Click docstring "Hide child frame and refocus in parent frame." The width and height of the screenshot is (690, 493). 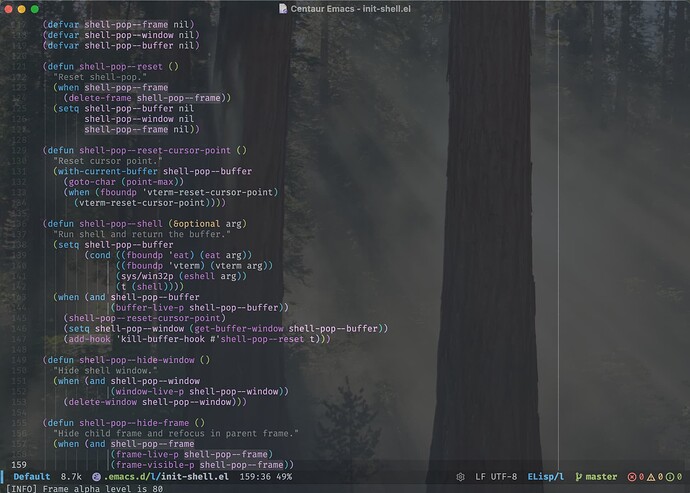176,434
